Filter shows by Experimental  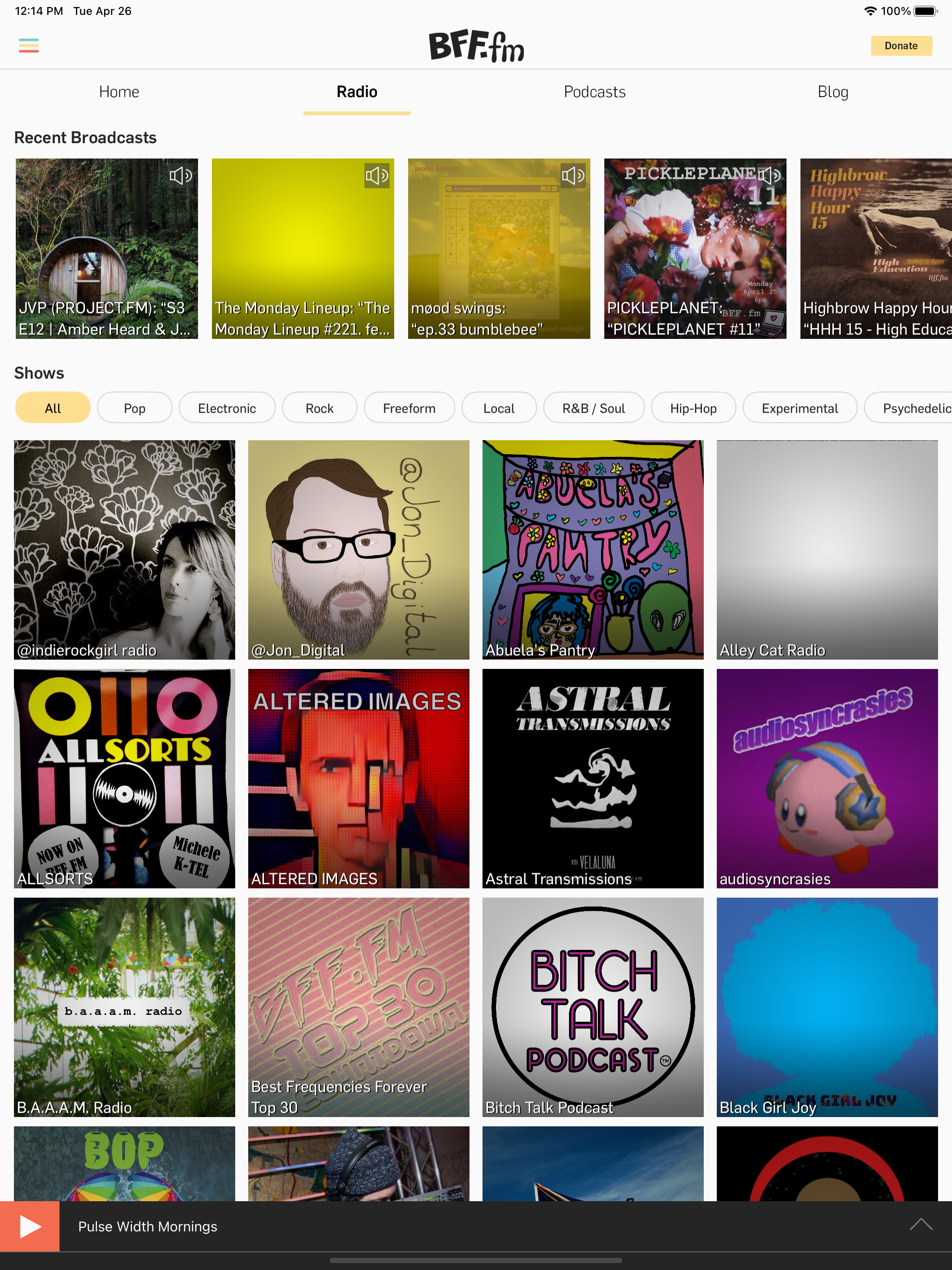pyautogui.click(x=799, y=408)
